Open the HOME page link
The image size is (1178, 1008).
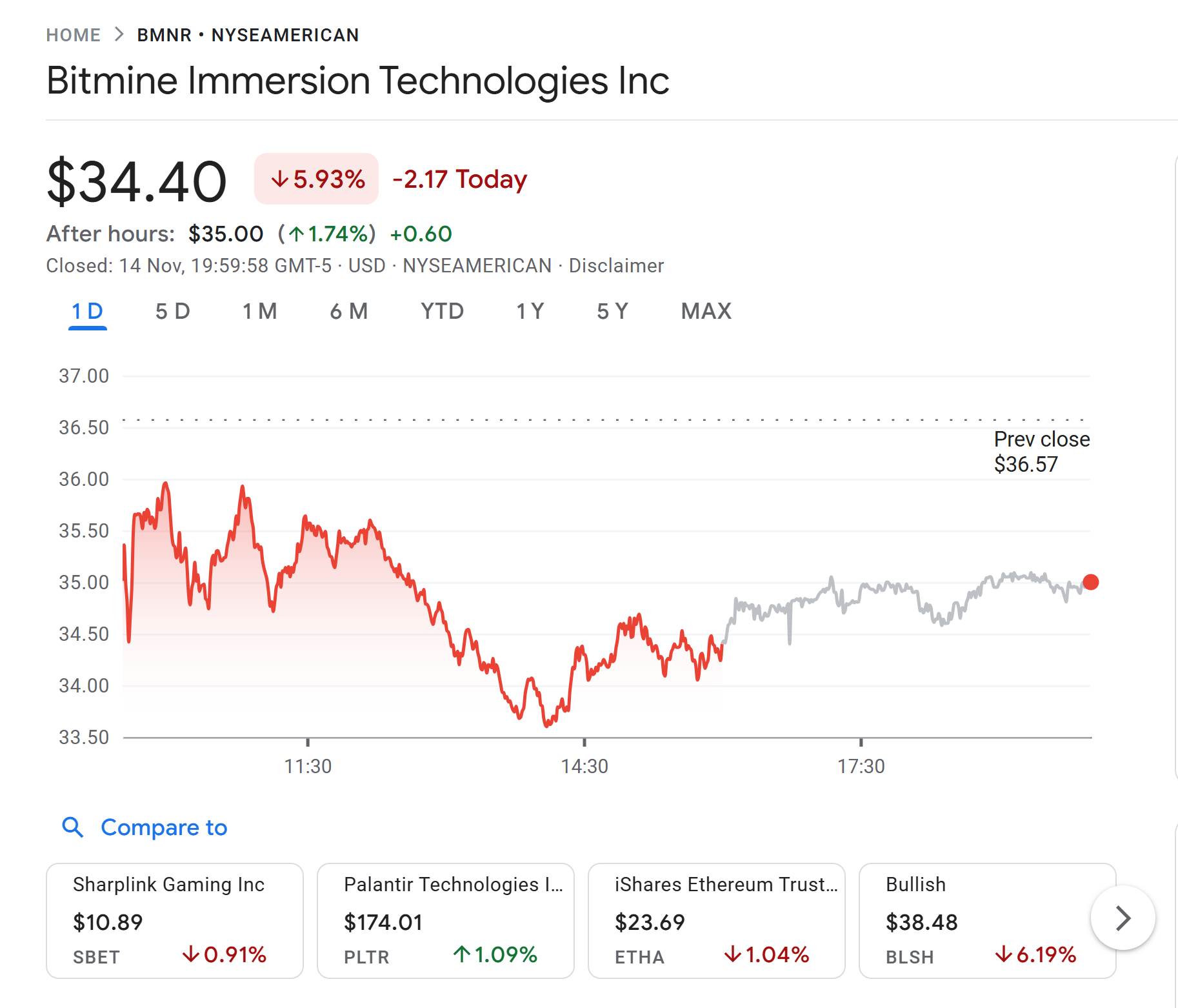pyautogui.click(x=74, y=34)
